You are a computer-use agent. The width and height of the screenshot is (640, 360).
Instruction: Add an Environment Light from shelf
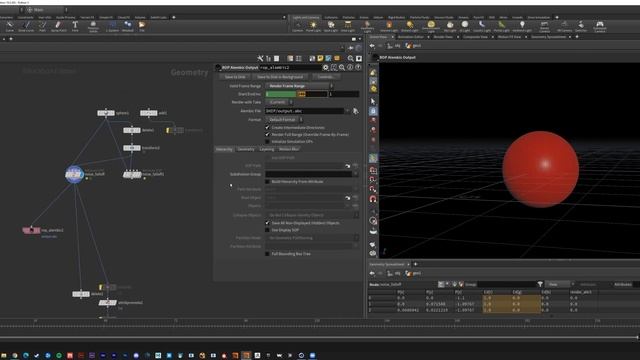pos(431,27)
